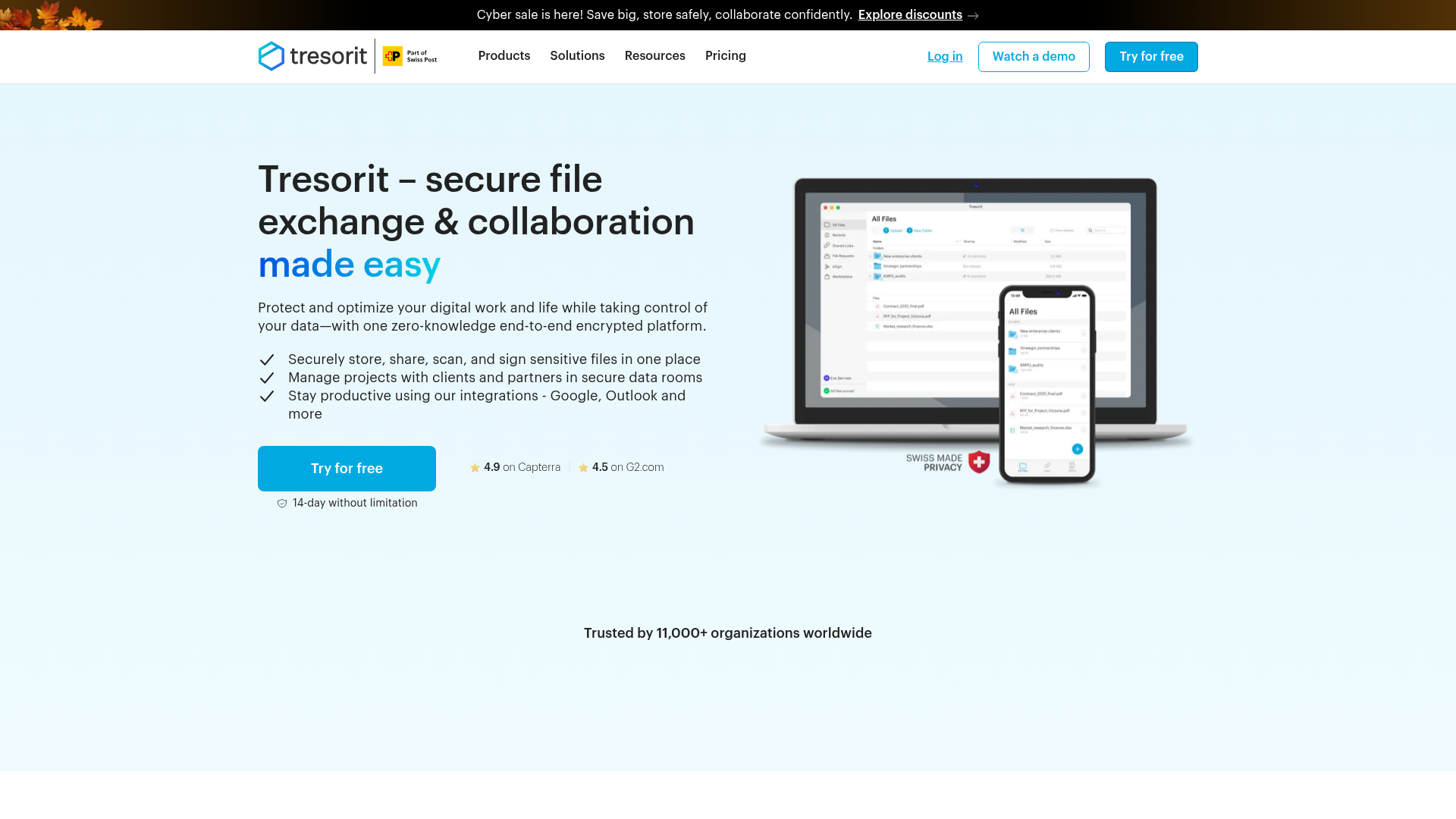The image size is (1456, 819).
Task: Select Shared Links in the sidebar
Action: tap(842, 246)
